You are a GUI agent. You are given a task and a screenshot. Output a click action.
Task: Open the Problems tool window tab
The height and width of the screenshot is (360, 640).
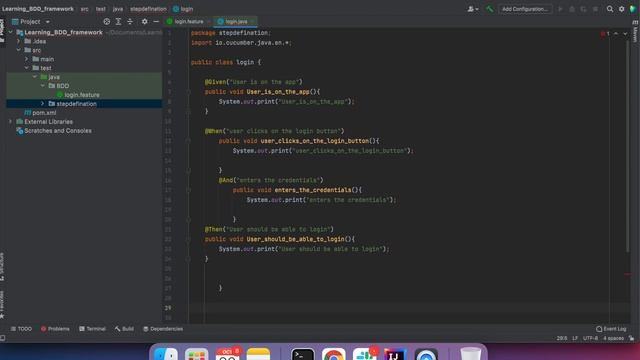pos(55,329)
